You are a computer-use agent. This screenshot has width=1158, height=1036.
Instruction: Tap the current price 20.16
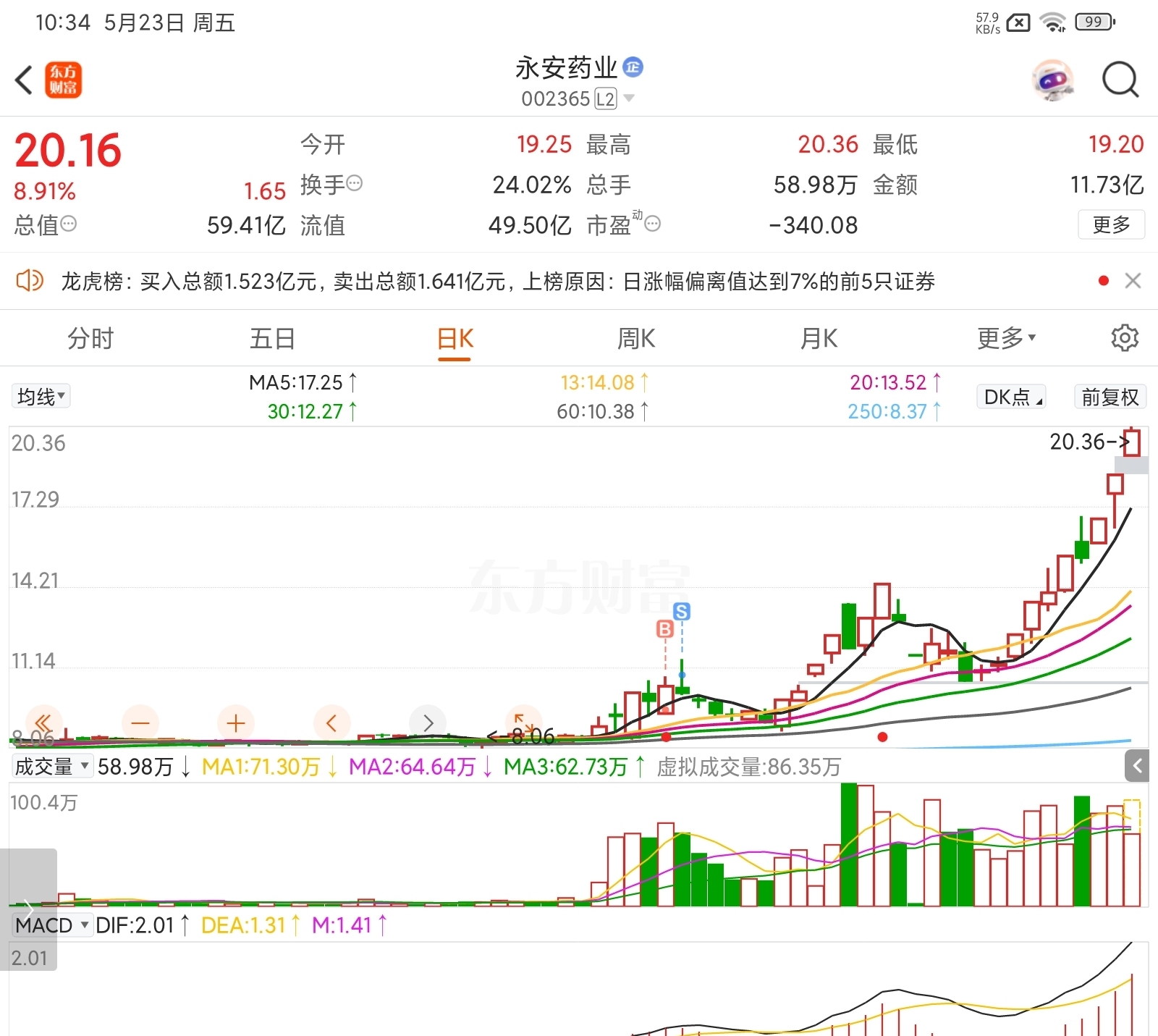click(x=68, y=151)
